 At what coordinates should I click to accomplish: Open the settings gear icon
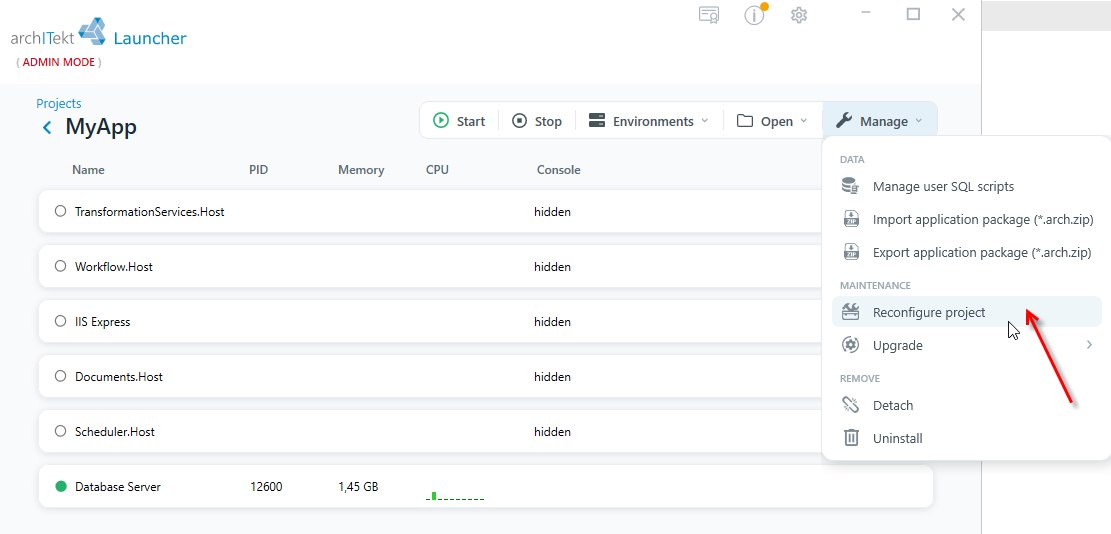coord(799,15)
